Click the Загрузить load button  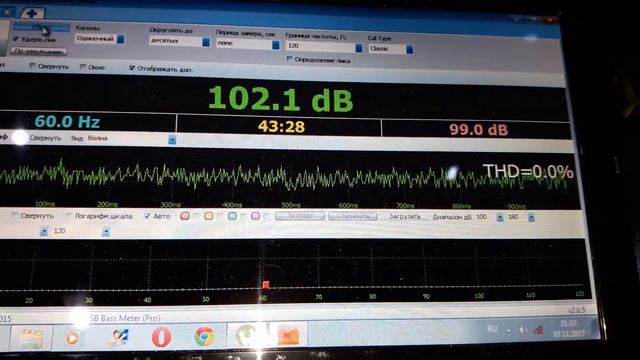coord(405,216)
